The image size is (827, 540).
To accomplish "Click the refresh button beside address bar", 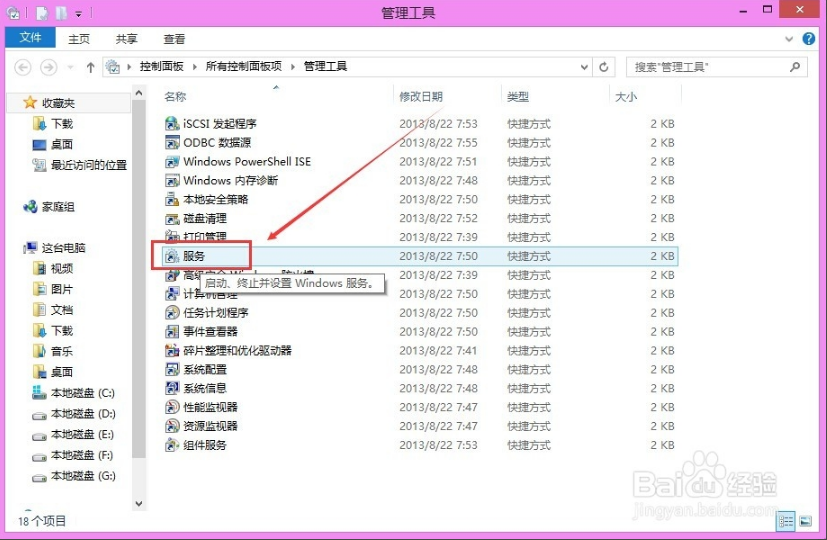I will click(604, 67).
